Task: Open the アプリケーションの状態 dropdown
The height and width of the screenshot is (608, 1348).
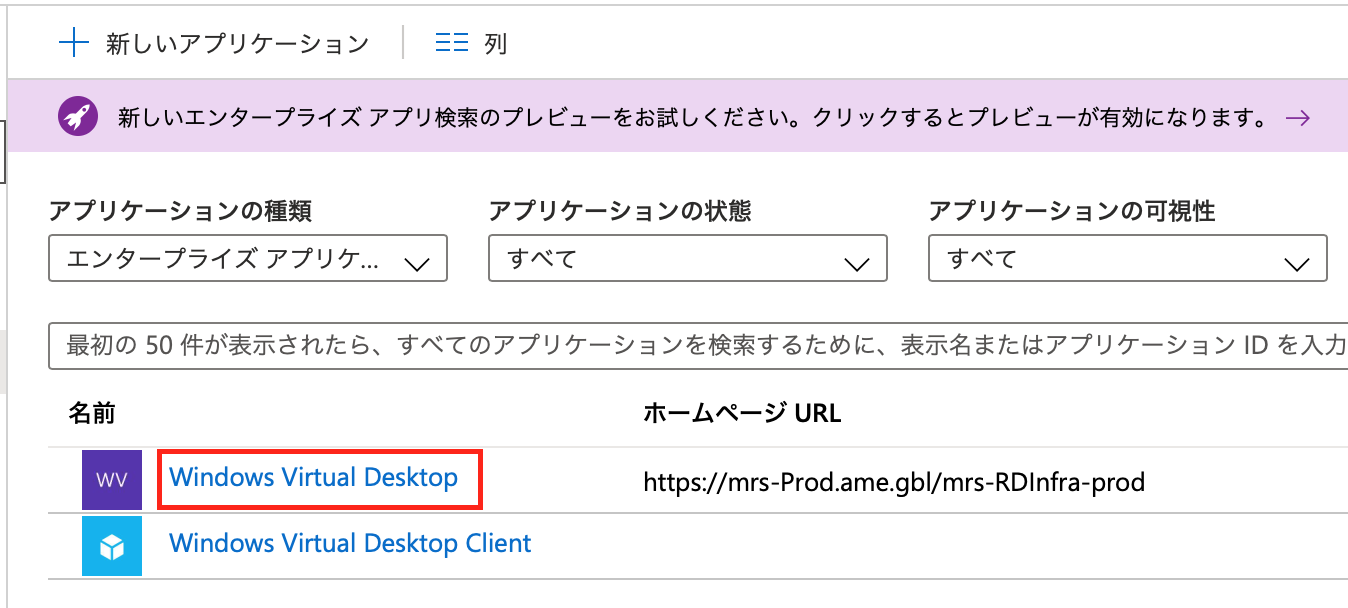Action: [x=687, y=258]
